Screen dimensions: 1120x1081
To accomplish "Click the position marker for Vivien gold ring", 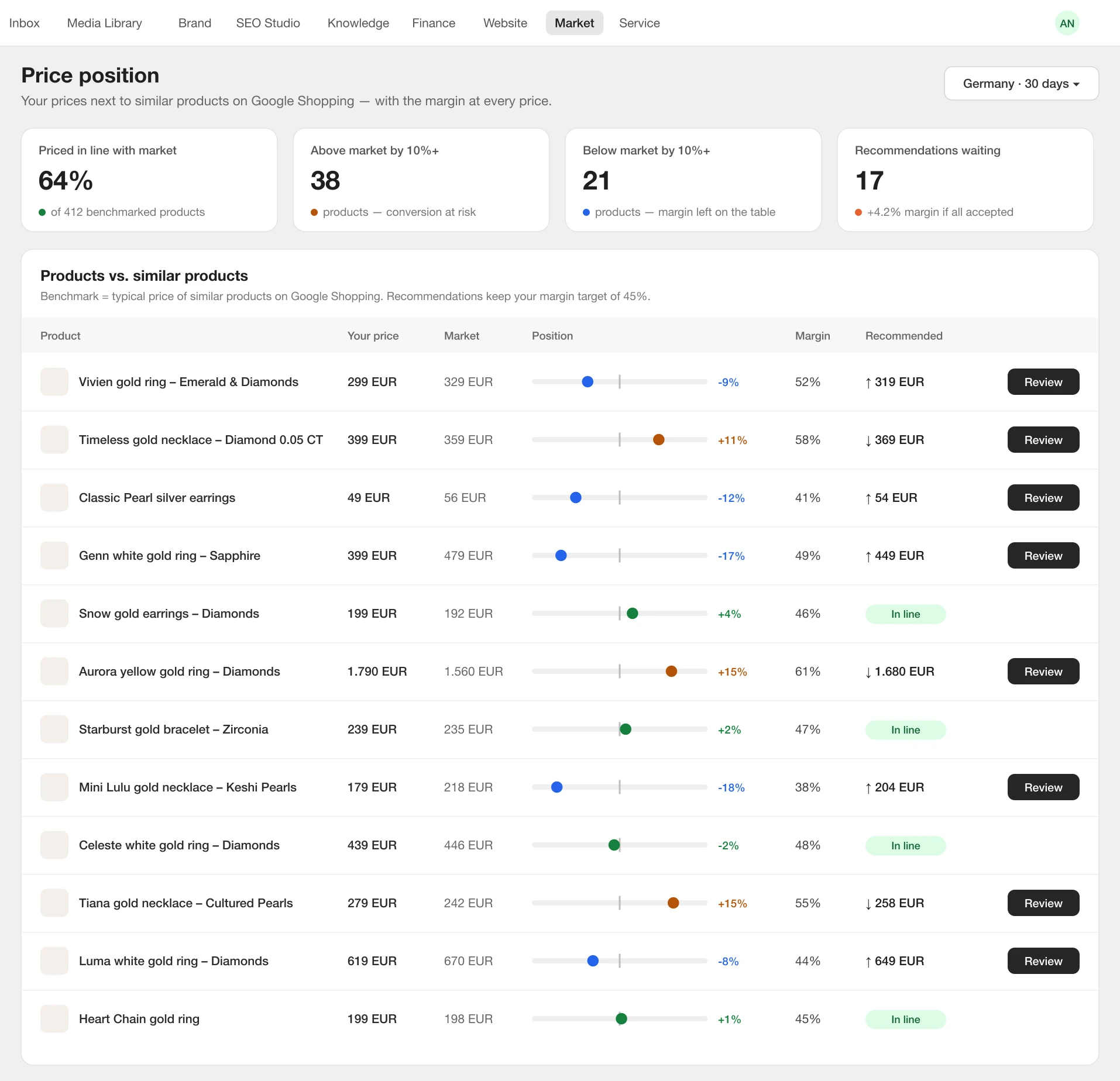I will click(x=588, y=382).
